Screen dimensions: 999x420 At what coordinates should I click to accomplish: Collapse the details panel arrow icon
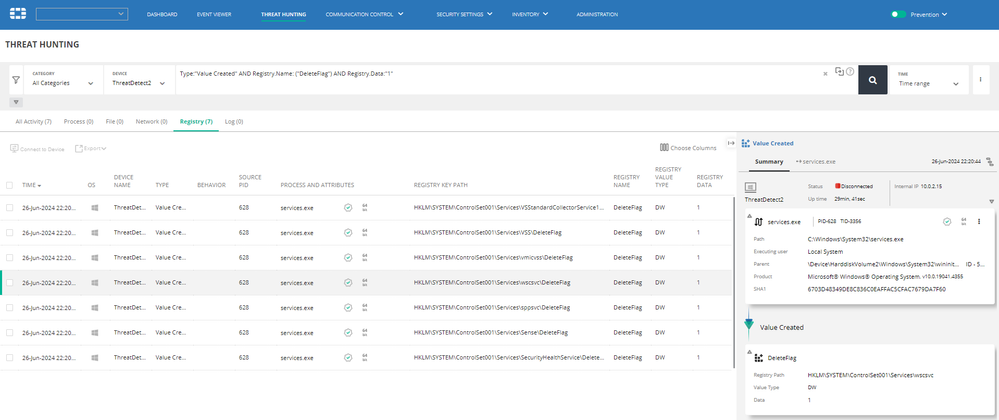pos(730,143)
